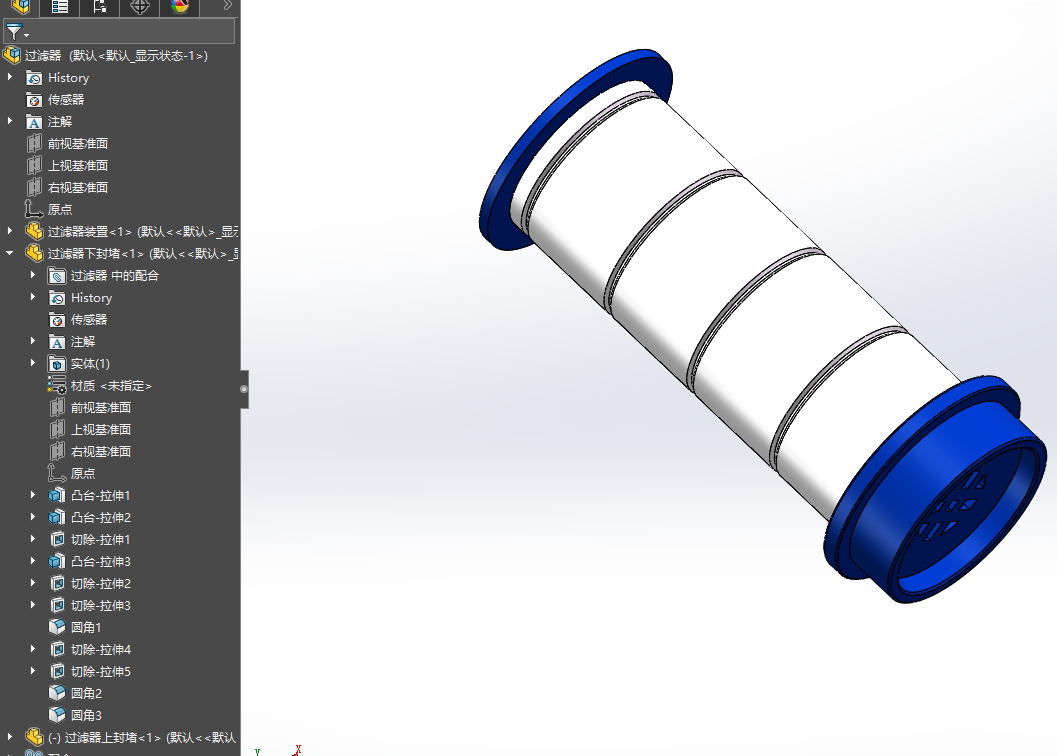Select the top-level 原点 origin icon

pyautogui.click(x=34, y=210)
